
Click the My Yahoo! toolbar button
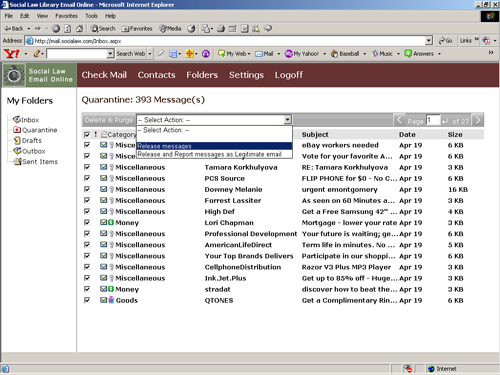(302, 54)
